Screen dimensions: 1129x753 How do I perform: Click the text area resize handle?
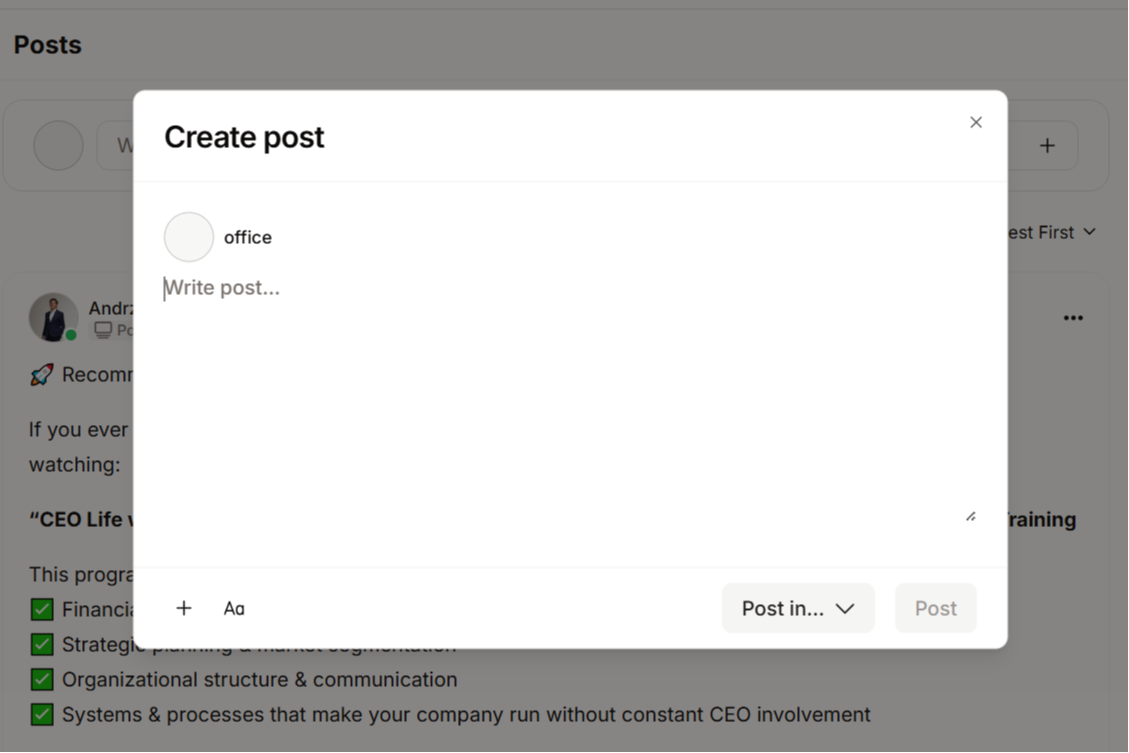[970, 516]
